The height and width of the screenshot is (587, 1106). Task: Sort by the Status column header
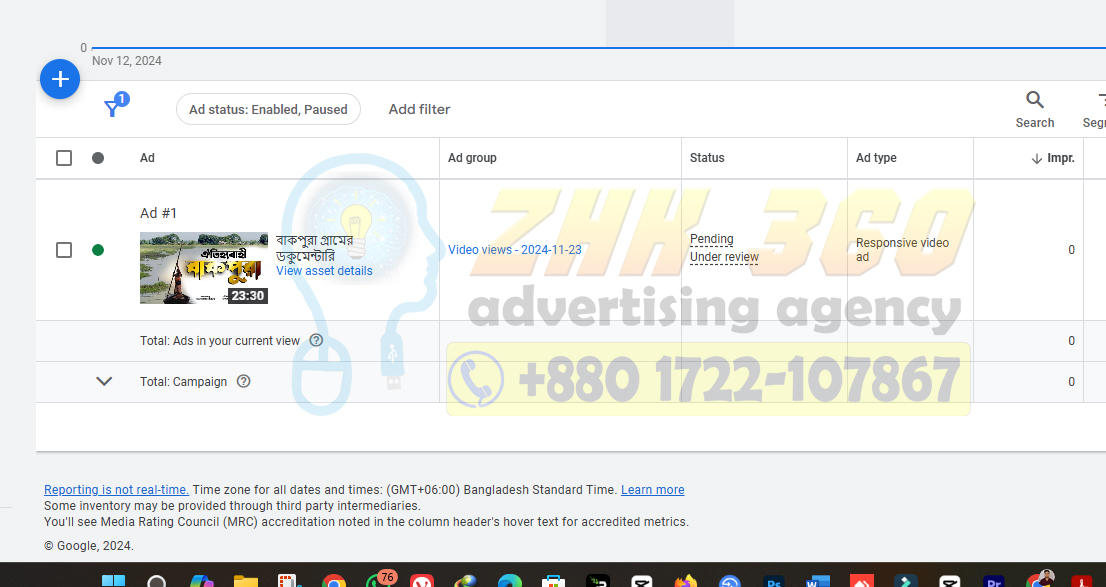[x=707, y=158]
